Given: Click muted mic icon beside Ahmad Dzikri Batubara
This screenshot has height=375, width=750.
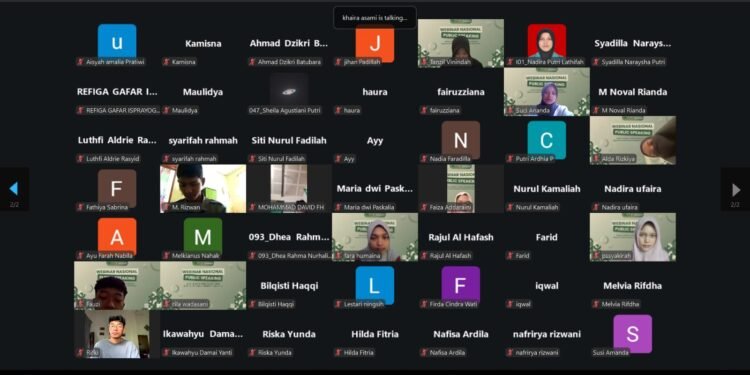Looking at the screenshot, I should pos(252,62).
